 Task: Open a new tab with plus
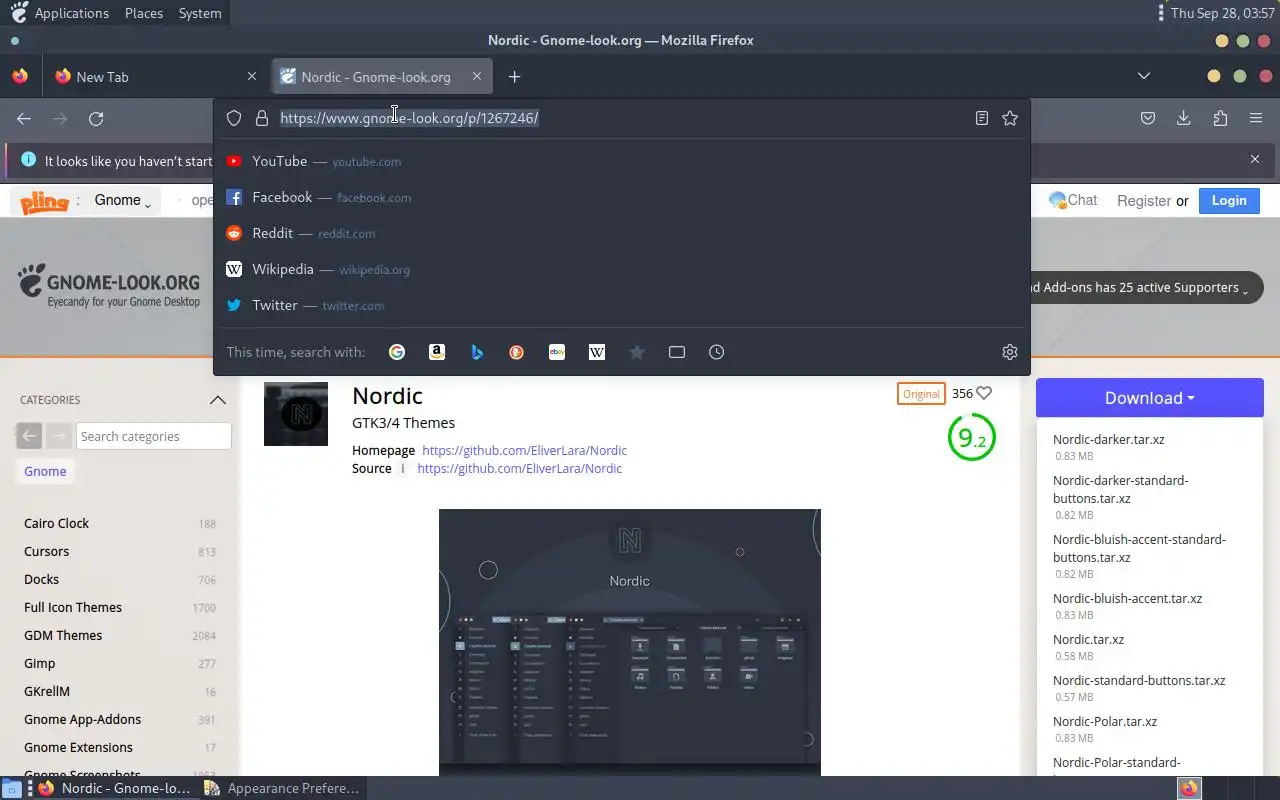pyautogui.click(x=514, y=77)
